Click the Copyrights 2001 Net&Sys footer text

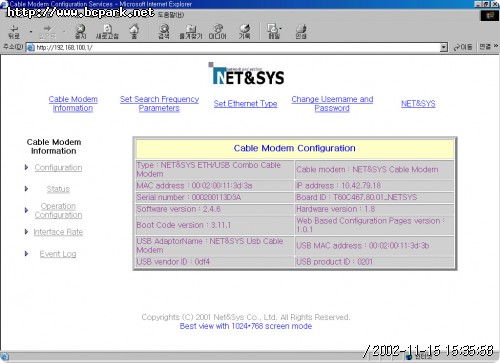[x=246, y=317]
